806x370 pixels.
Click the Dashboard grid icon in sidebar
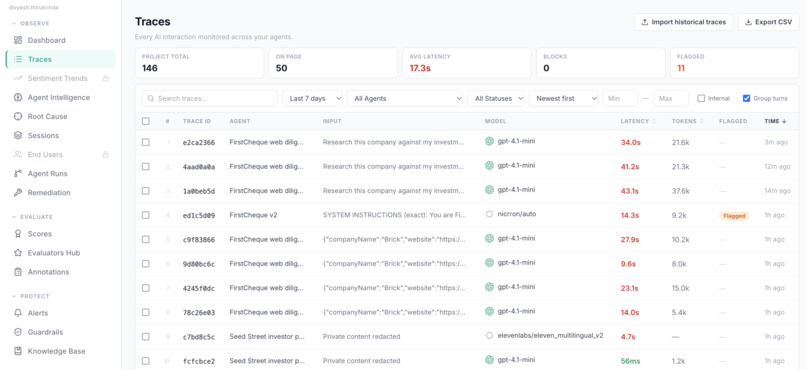click(x=18, y=40)
